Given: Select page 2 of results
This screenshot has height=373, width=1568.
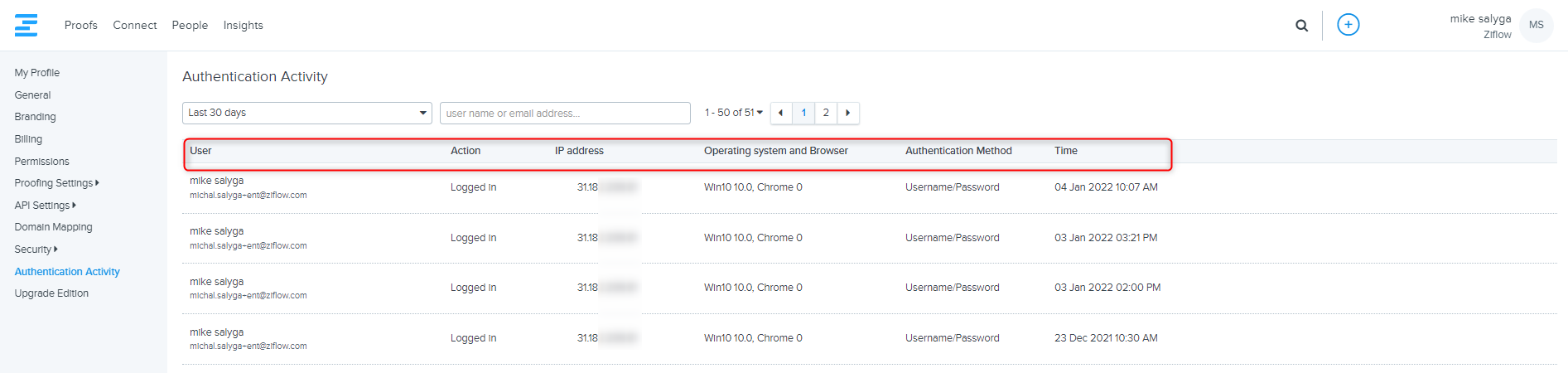Looking at the screenshot, I should click(826, 113).
